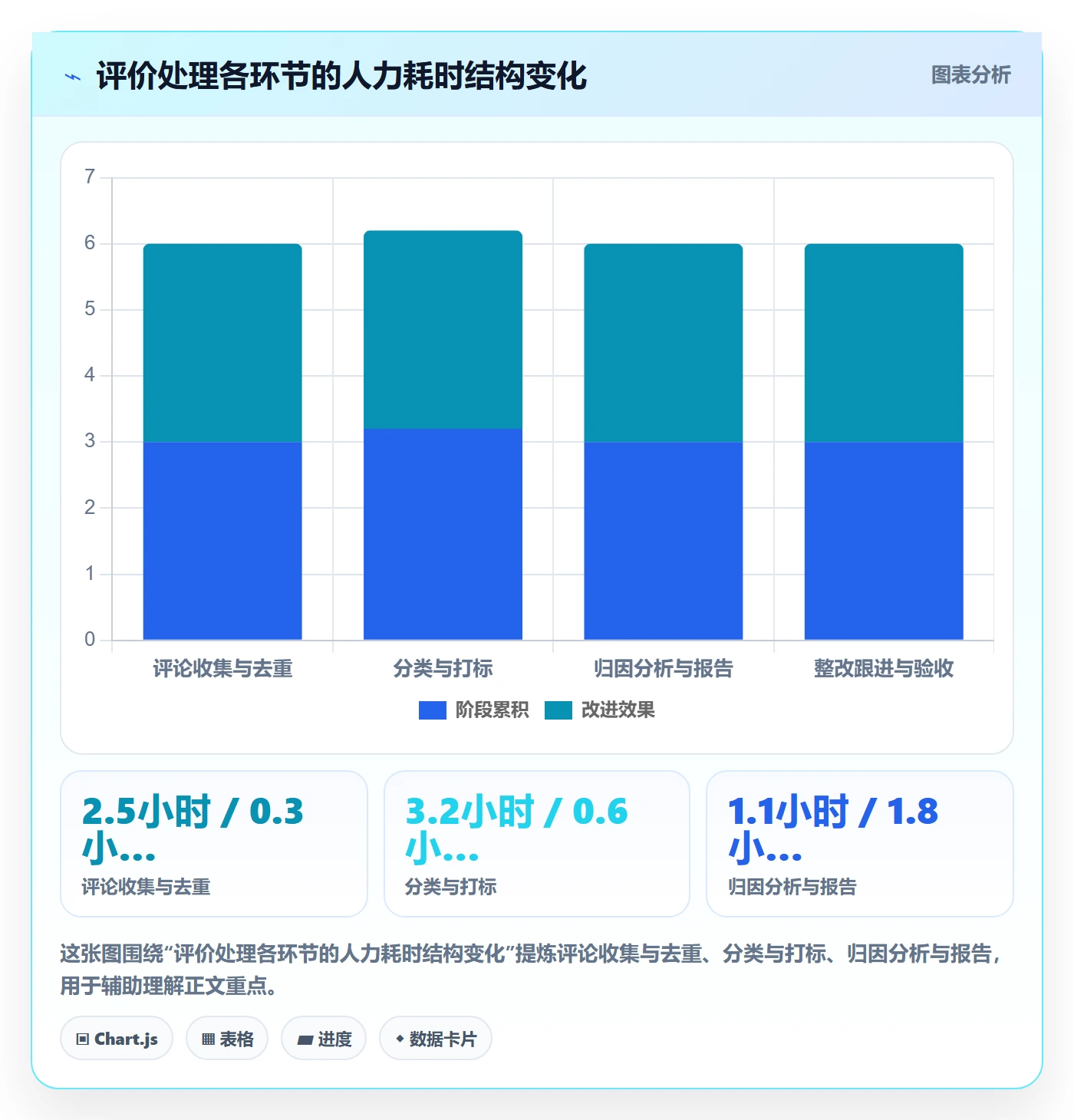The image size is (1074, 1120).
Task: Open the 2.5小时 / 0.3 stat card
Action: 214,844
